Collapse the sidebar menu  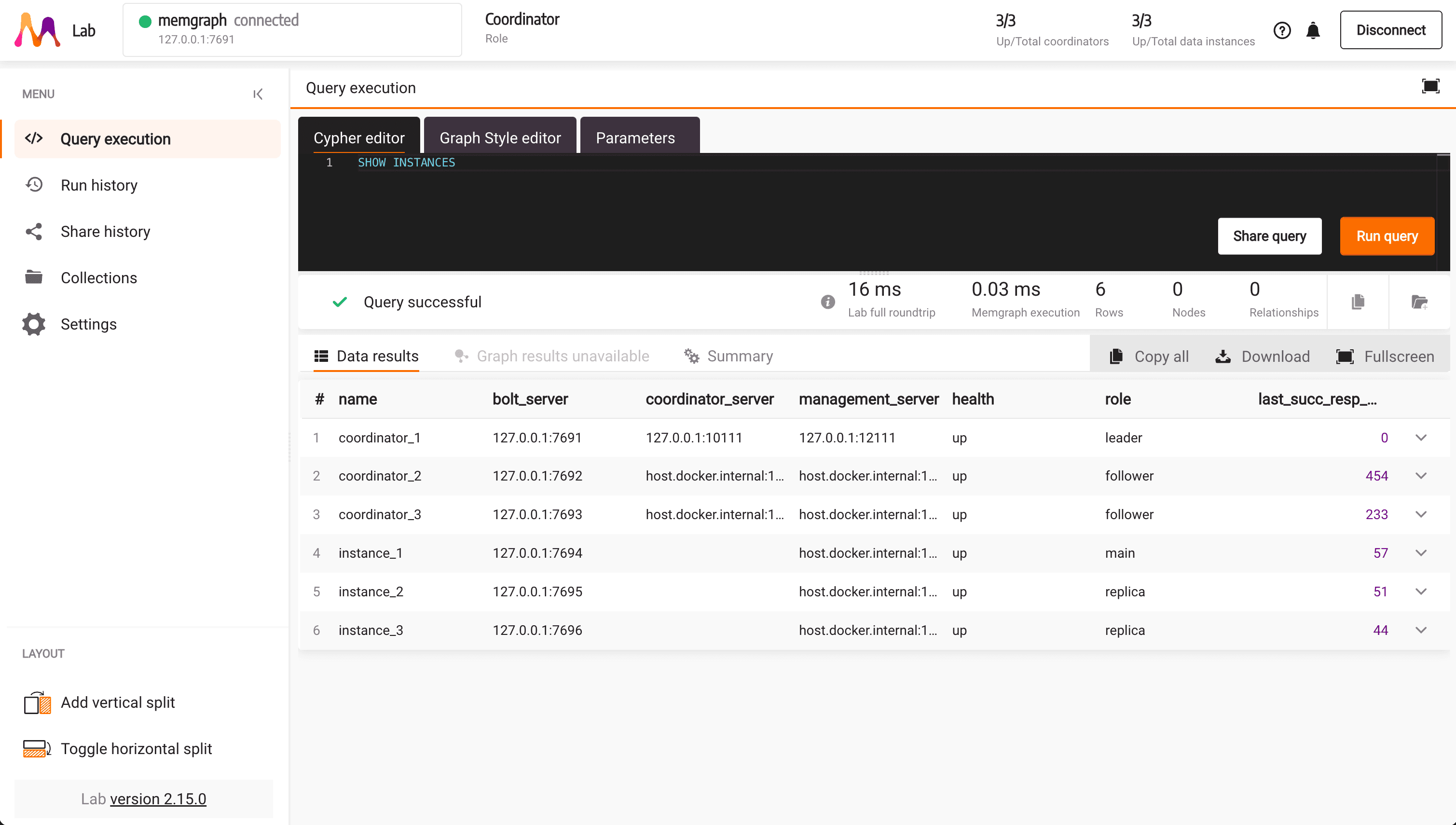tap(258, 94)
